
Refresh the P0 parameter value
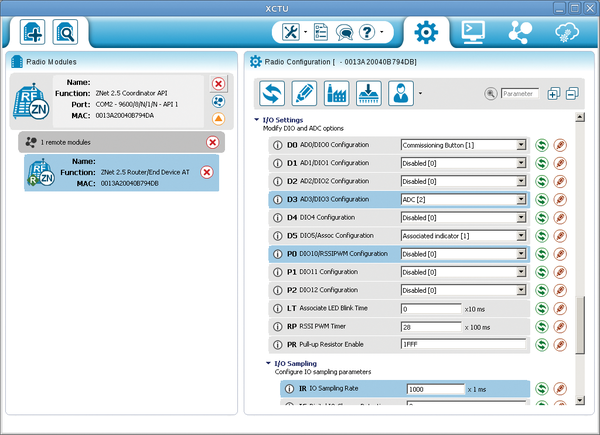pyautogui.click(x=542, y=254)
